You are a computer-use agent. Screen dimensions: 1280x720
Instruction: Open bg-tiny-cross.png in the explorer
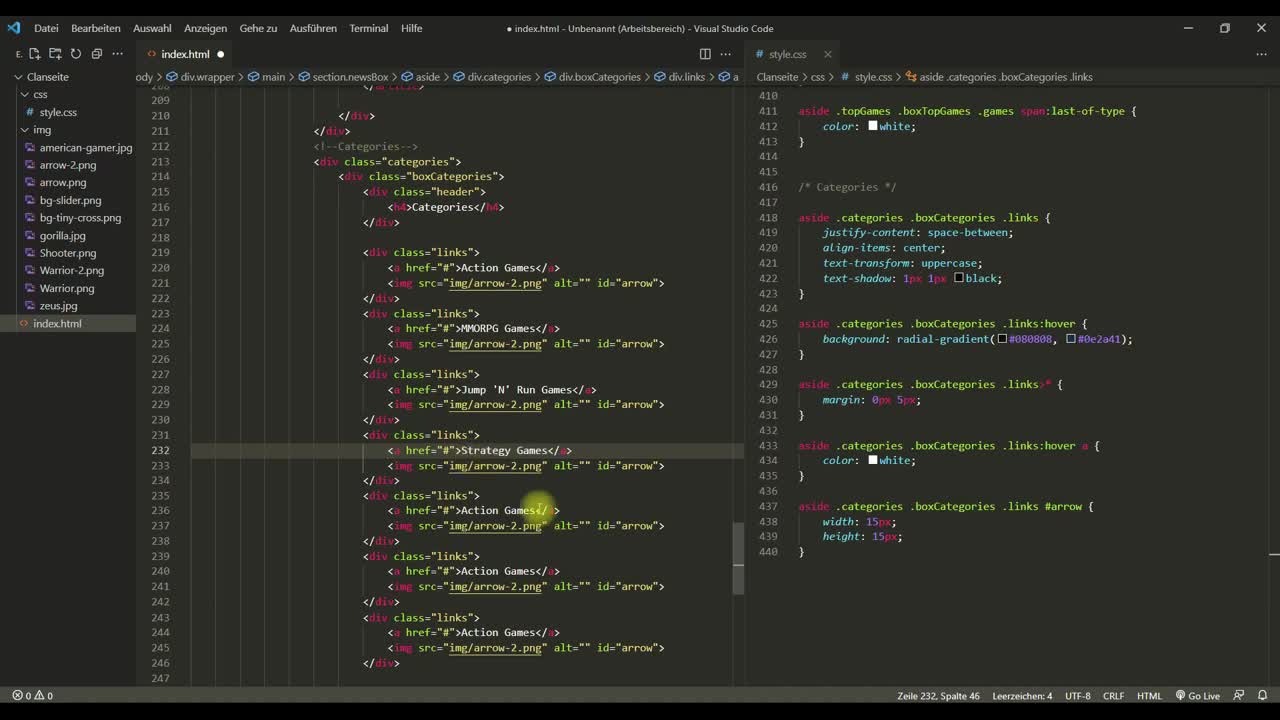80,218
